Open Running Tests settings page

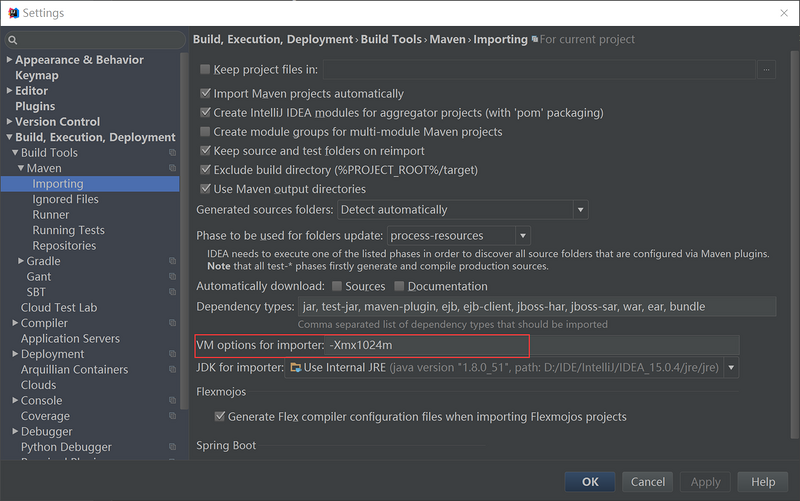click(68, 230)
